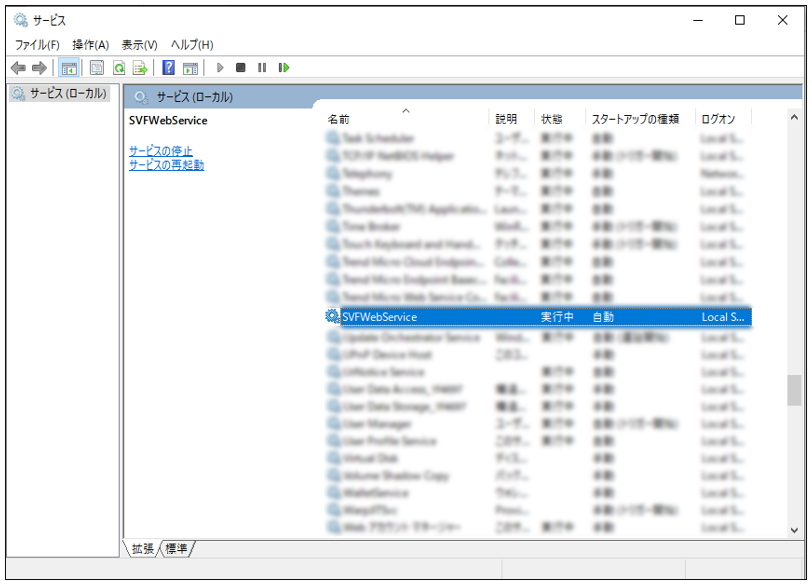Pause the service with the pause icon
The height and width of the screenshot is (586, 812).
(x=261, y=68)
